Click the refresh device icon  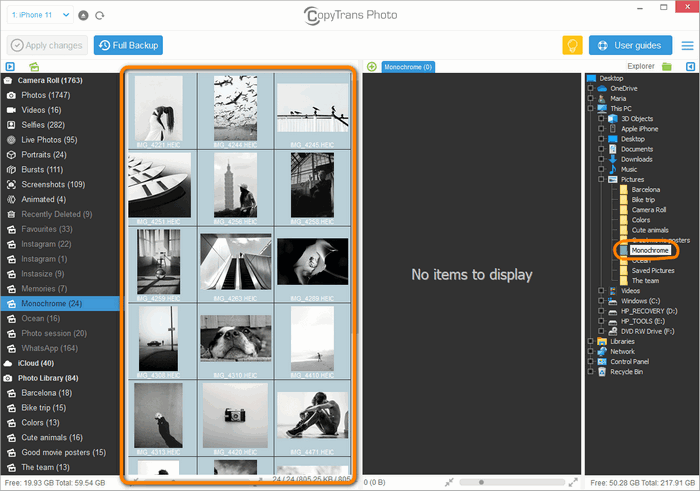(100, 15)
